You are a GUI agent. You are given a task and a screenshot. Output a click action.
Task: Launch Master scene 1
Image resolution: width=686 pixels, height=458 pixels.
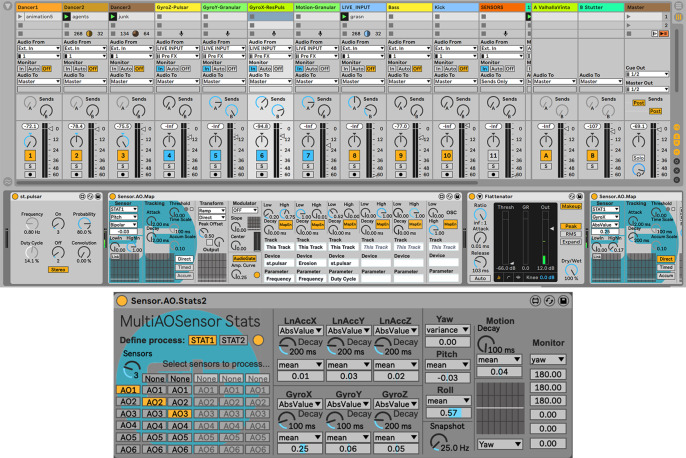tap(630, 17)
